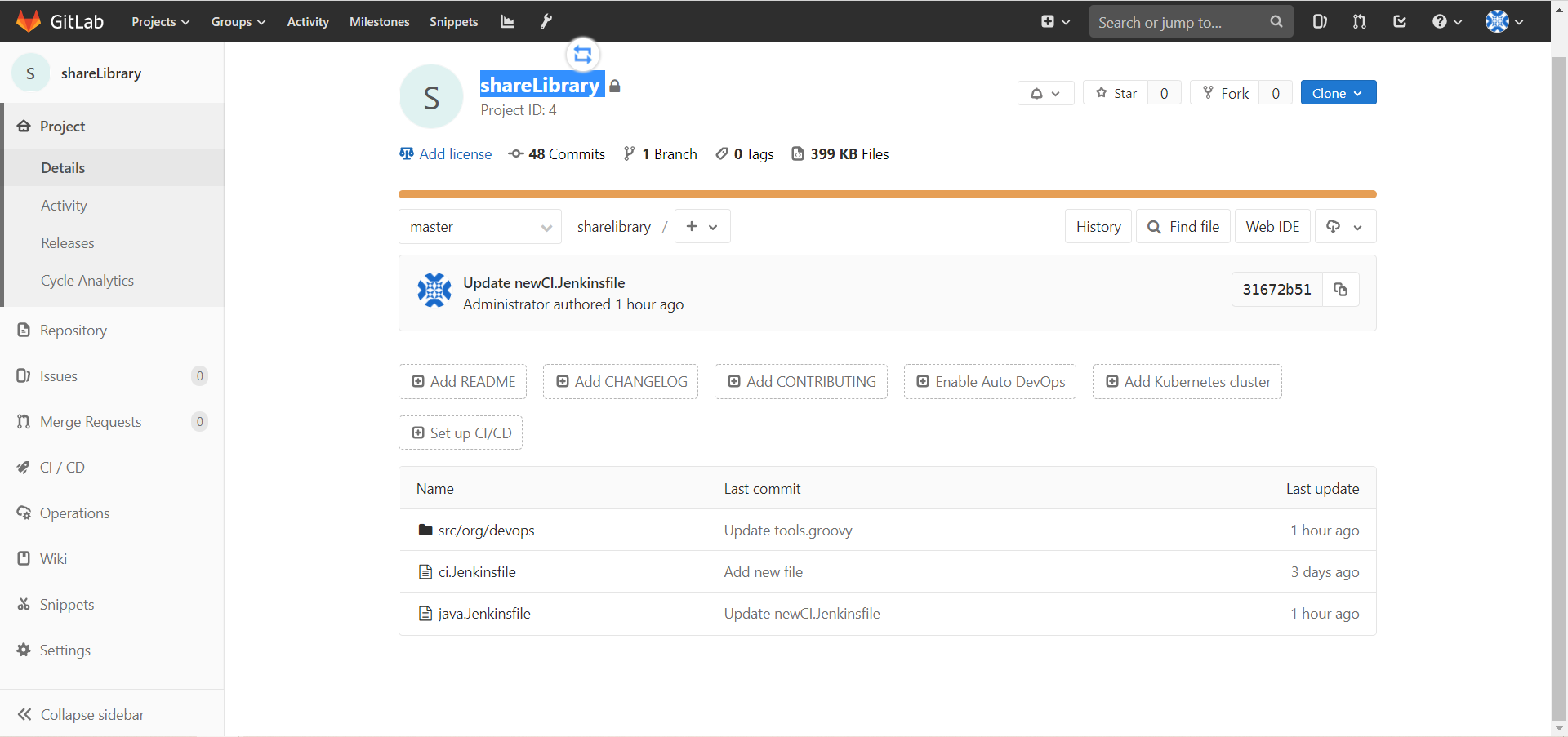This screenshot has height=737, width=1568.
Task: Click the GitLab fox logo
Action: click(29, 21)
